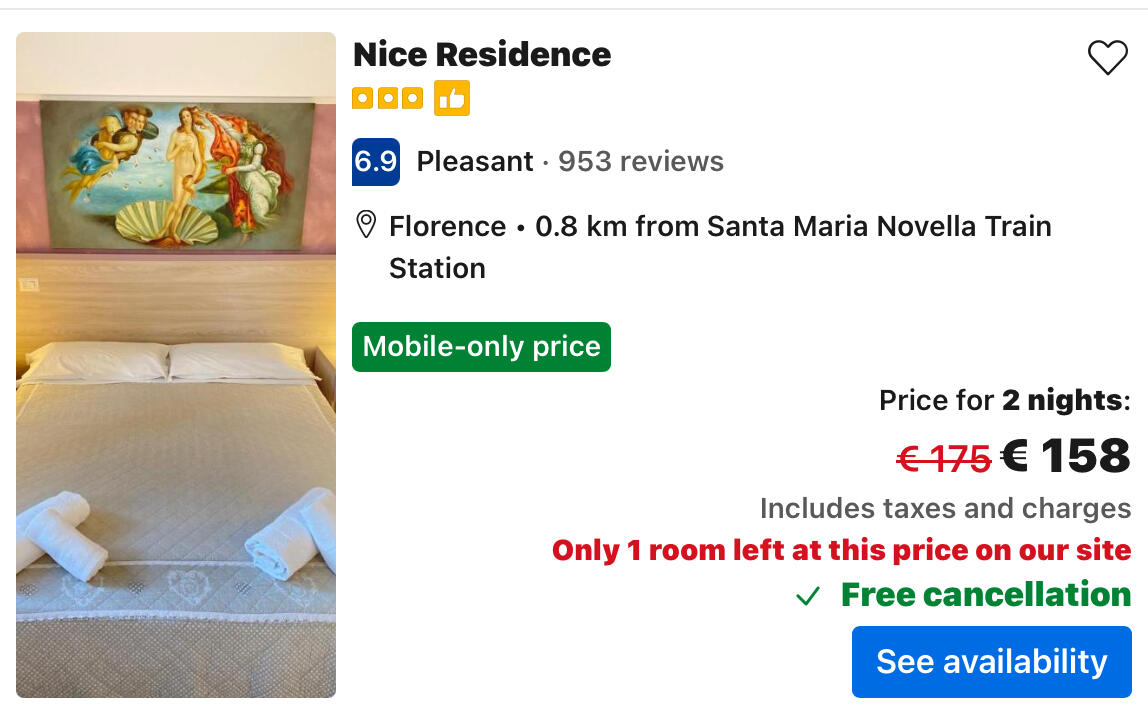
Task: Click the Florence location text
Action: tap(447, 226)
